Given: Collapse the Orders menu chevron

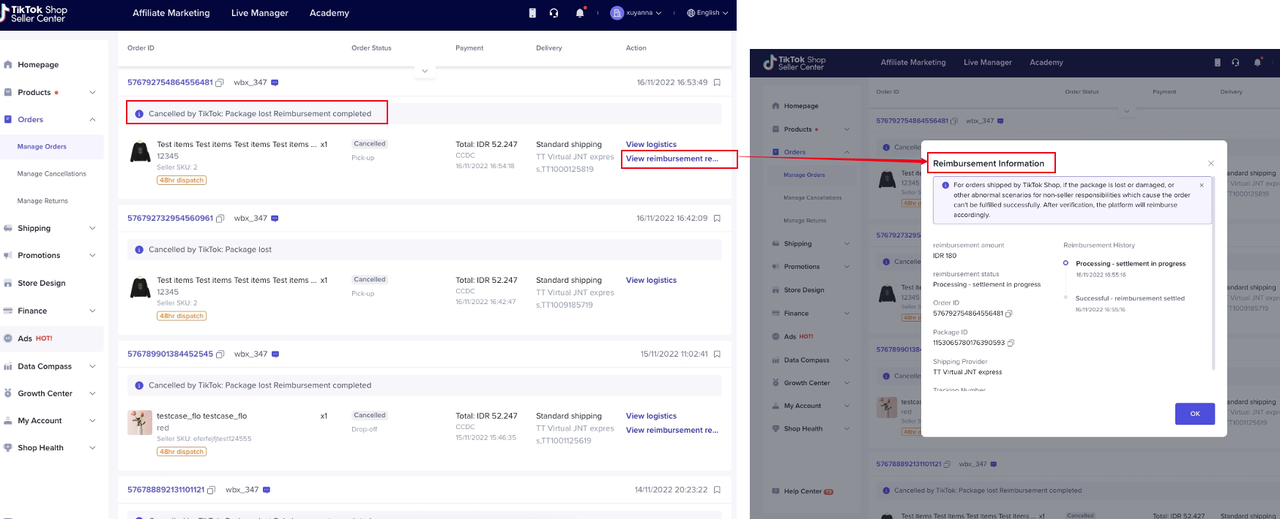Looking at the screenshot, I should (93, 119).
